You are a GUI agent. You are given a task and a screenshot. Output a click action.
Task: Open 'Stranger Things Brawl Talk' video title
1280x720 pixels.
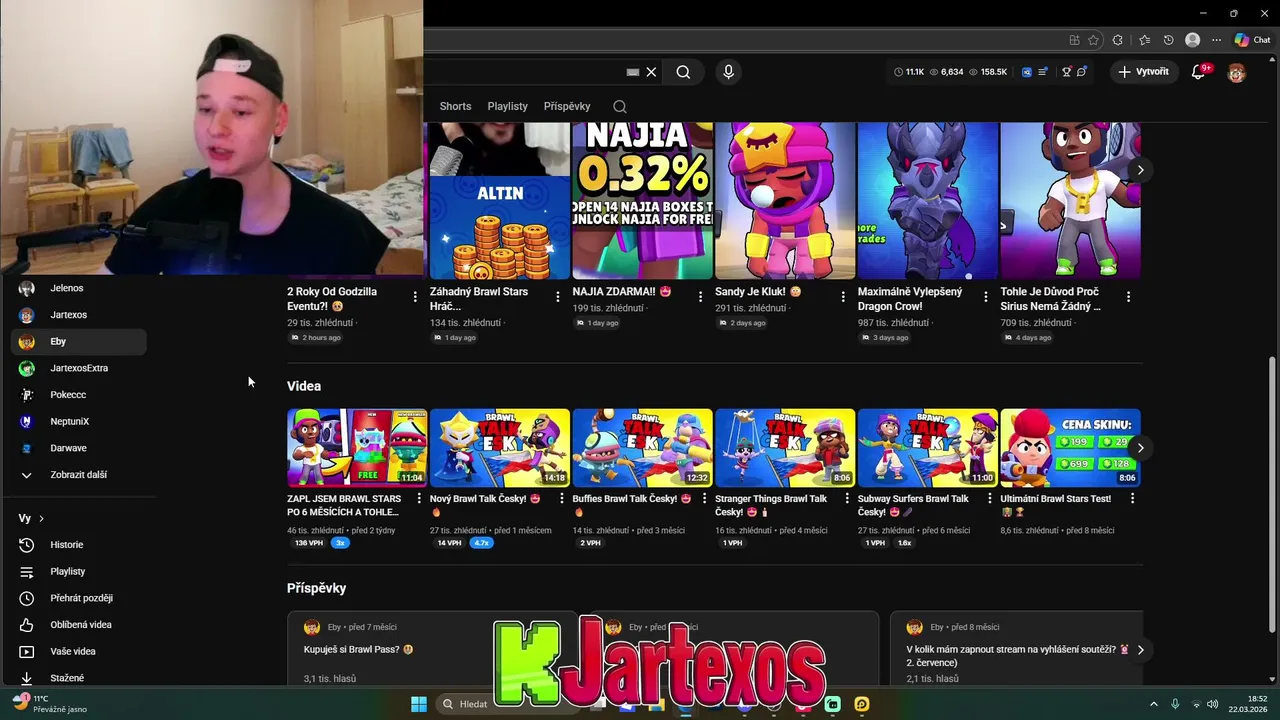(x=771, y=505)
